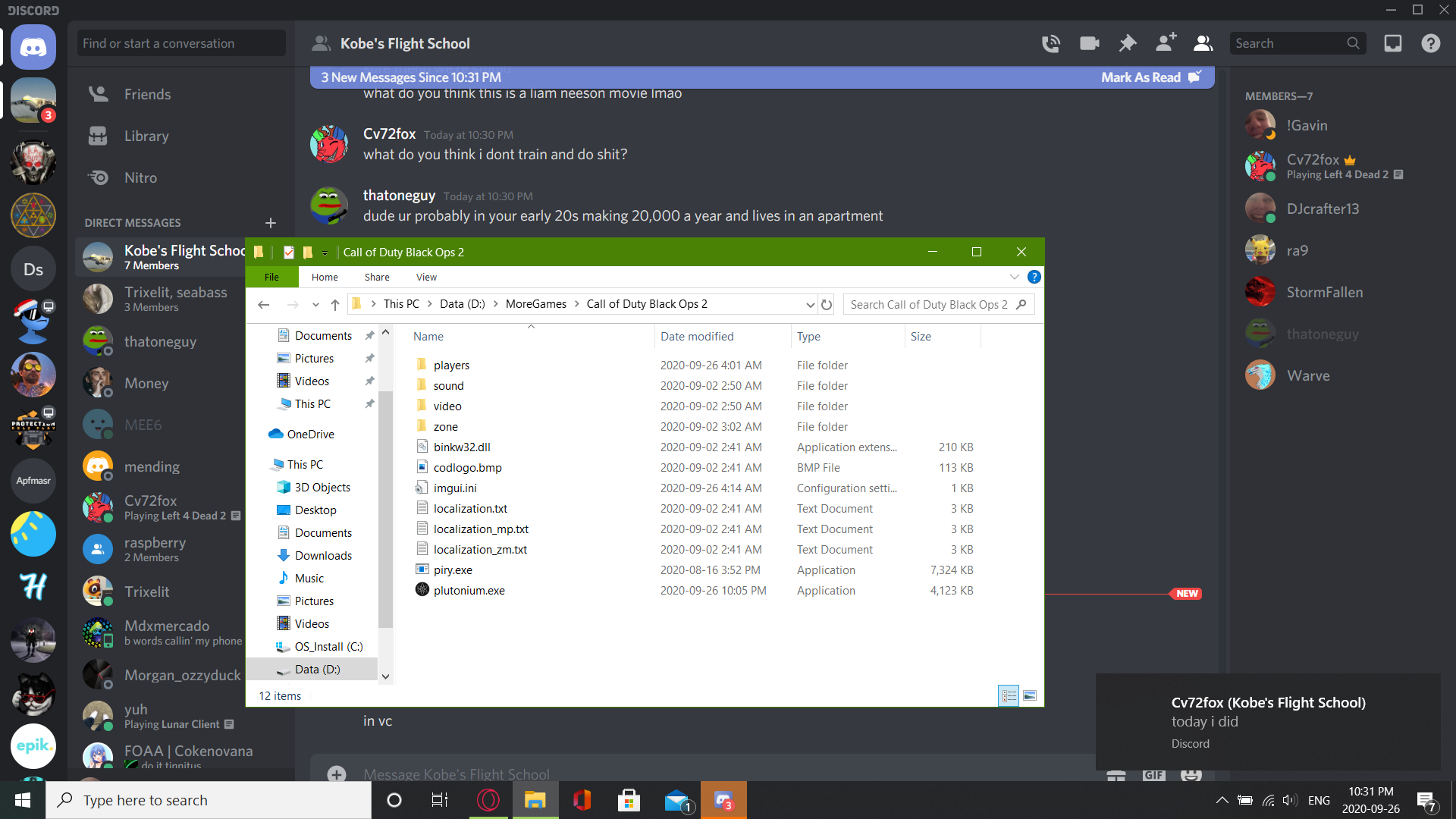Expand chevron after This PC breadcrumb
This screenshot has height=819, width=1456.
pyautogui.click(x=429, y=304)
